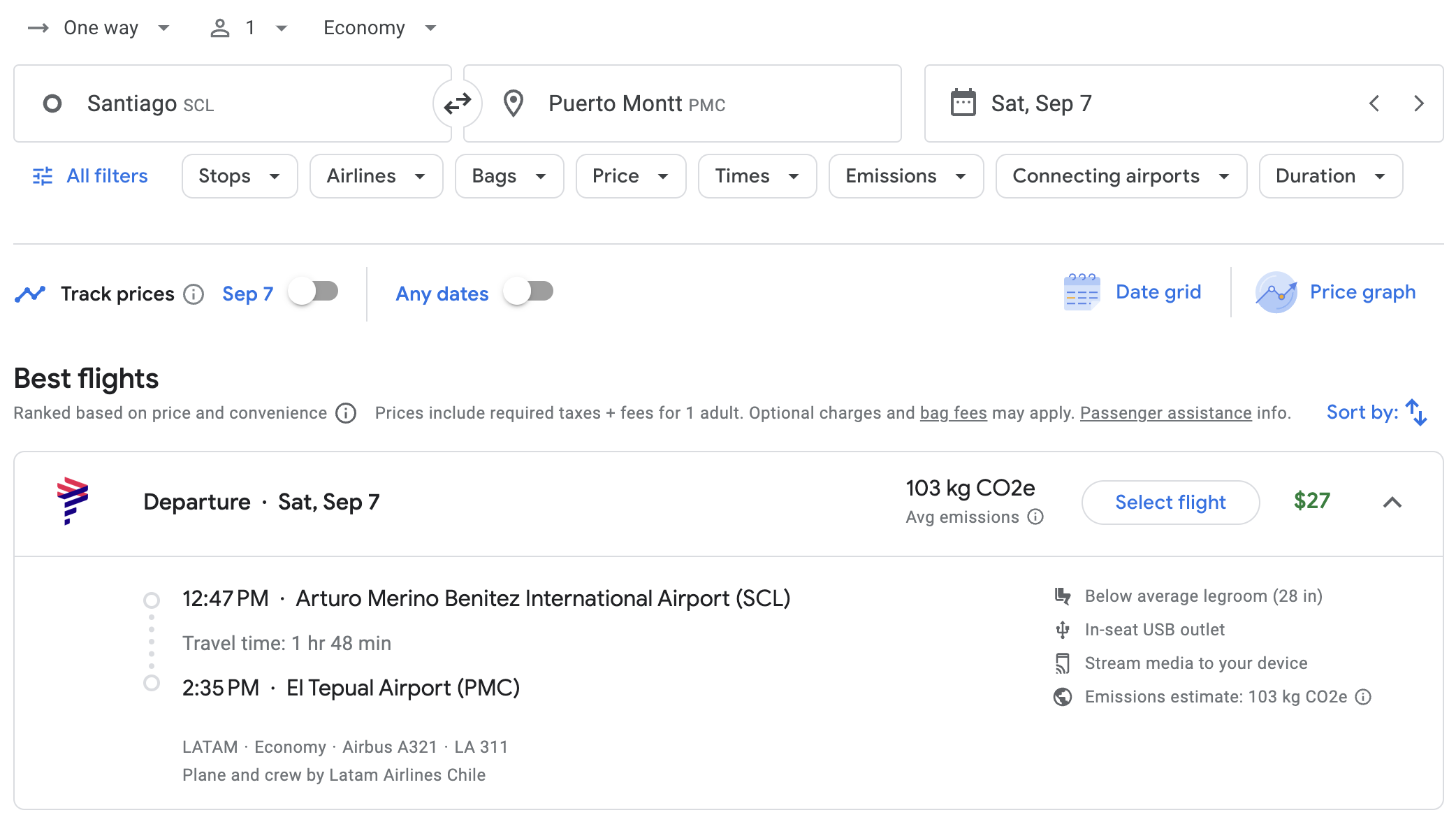
Task: Click the one-way arrow icon
Action: tap(38, 28)
